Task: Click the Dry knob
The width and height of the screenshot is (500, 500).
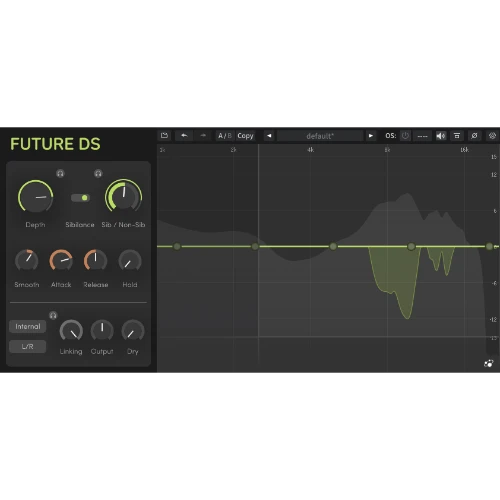Action: (133, 331)
